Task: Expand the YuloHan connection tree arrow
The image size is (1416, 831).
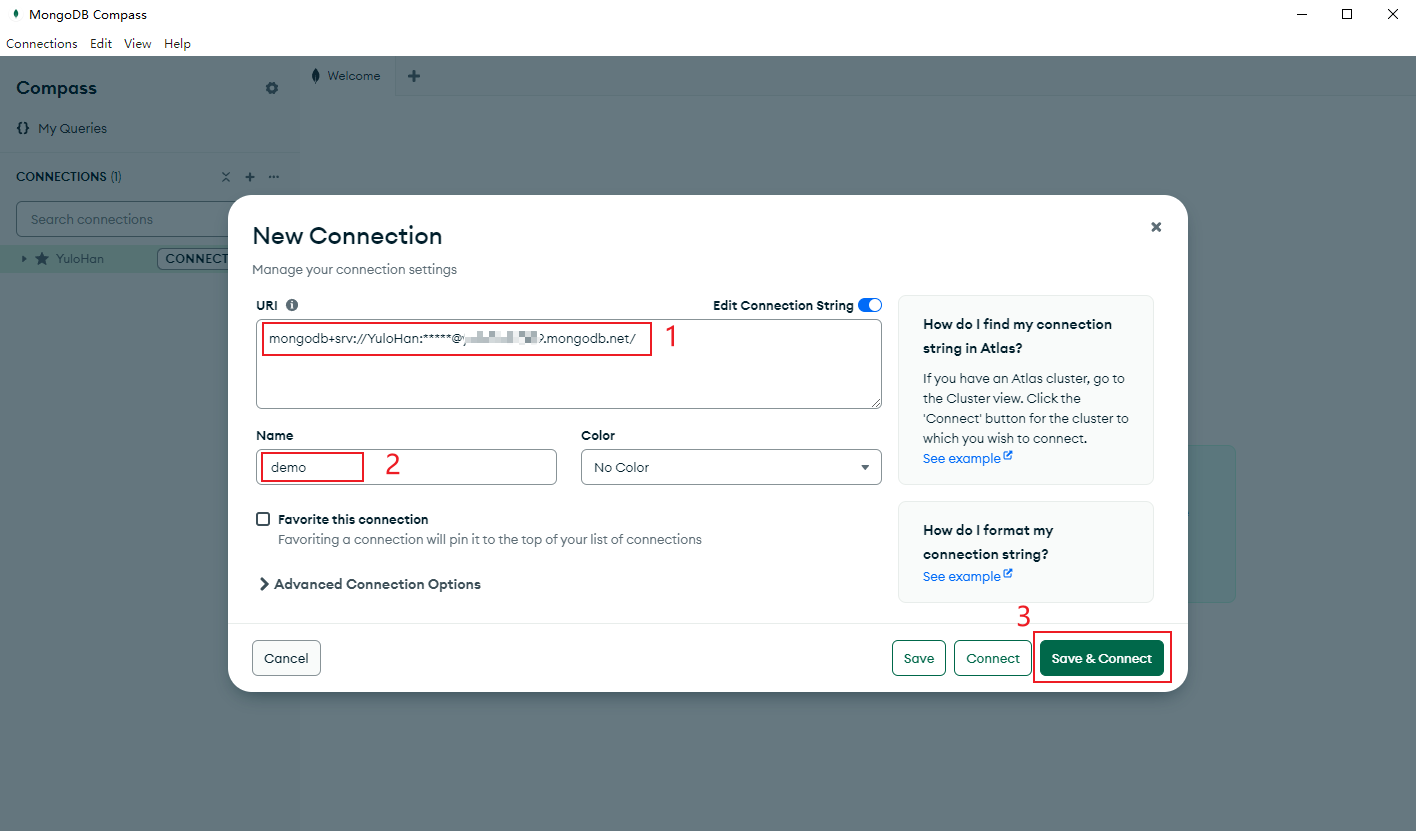Action: [24, 259]
